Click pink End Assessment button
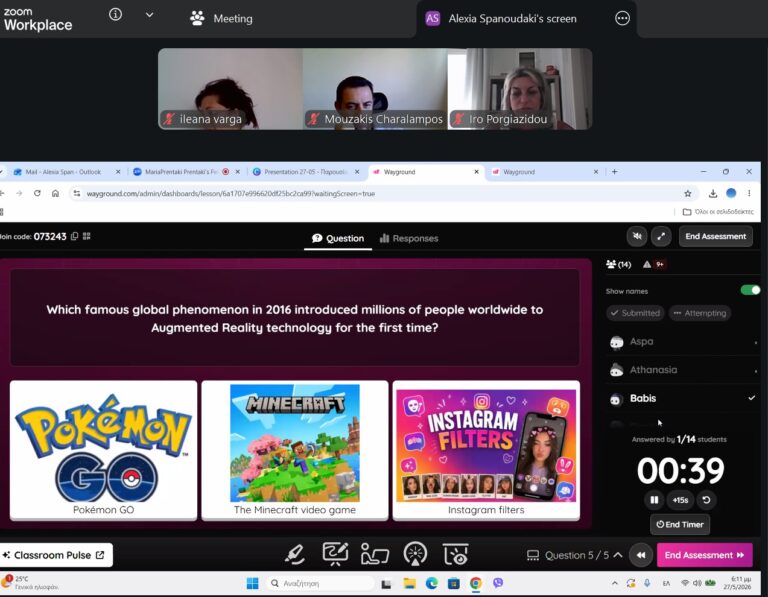This screenshot has height=597, width=768. coord(704,555)
